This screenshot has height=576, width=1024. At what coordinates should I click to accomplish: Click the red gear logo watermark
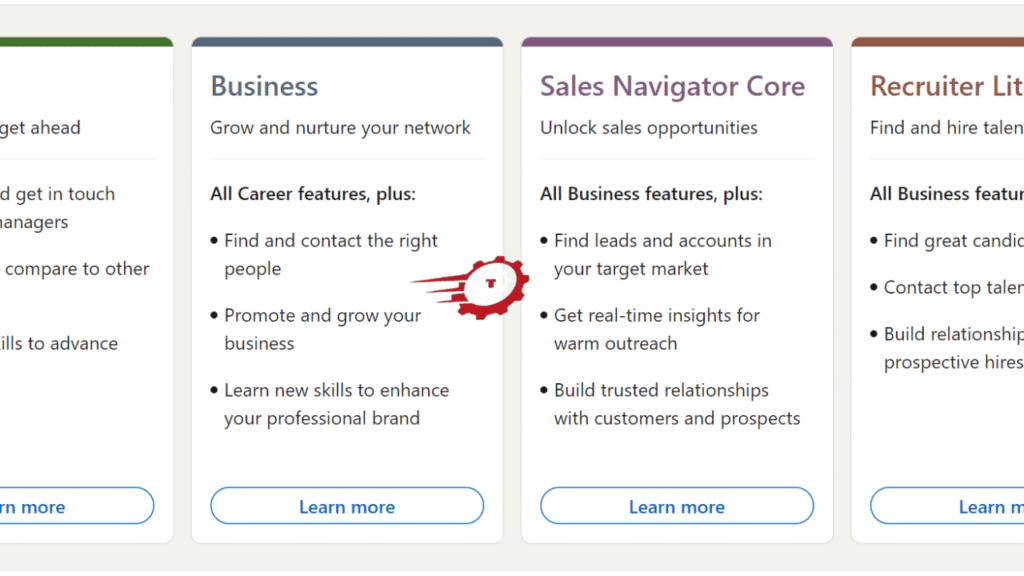pyautogui.click(x=489, y=286)
